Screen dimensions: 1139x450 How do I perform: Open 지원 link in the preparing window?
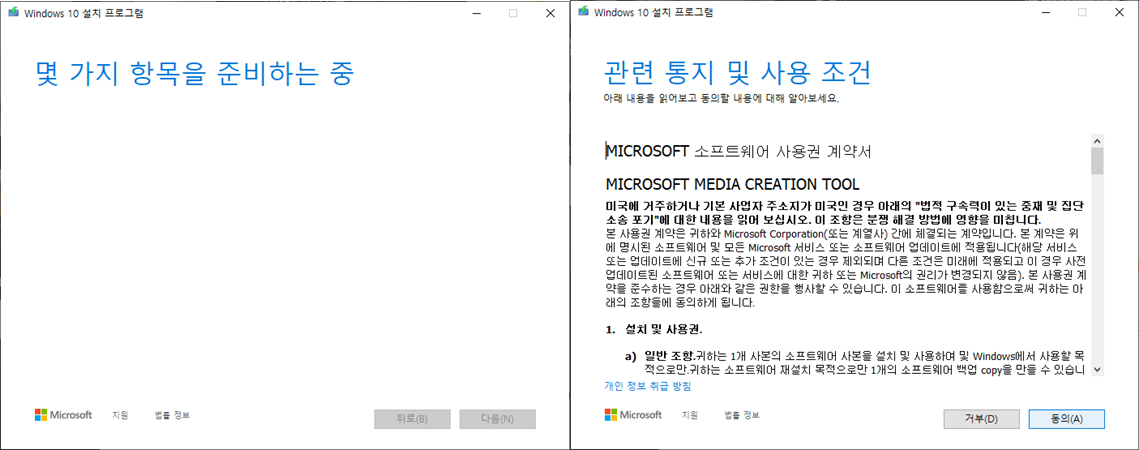120,415
